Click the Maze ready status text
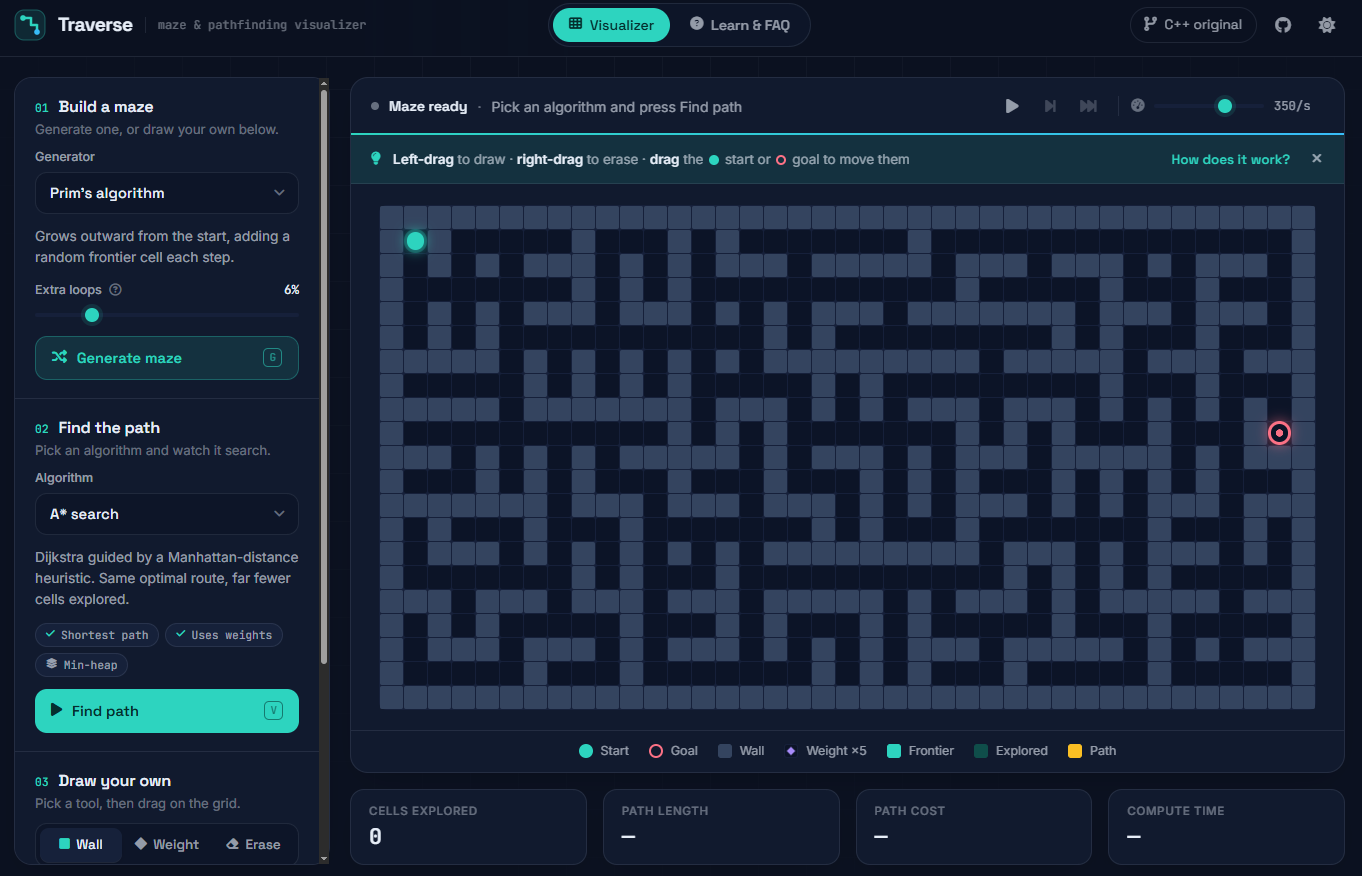The width and height of the screenshot is (1362, 876). (x=428, y=106)
